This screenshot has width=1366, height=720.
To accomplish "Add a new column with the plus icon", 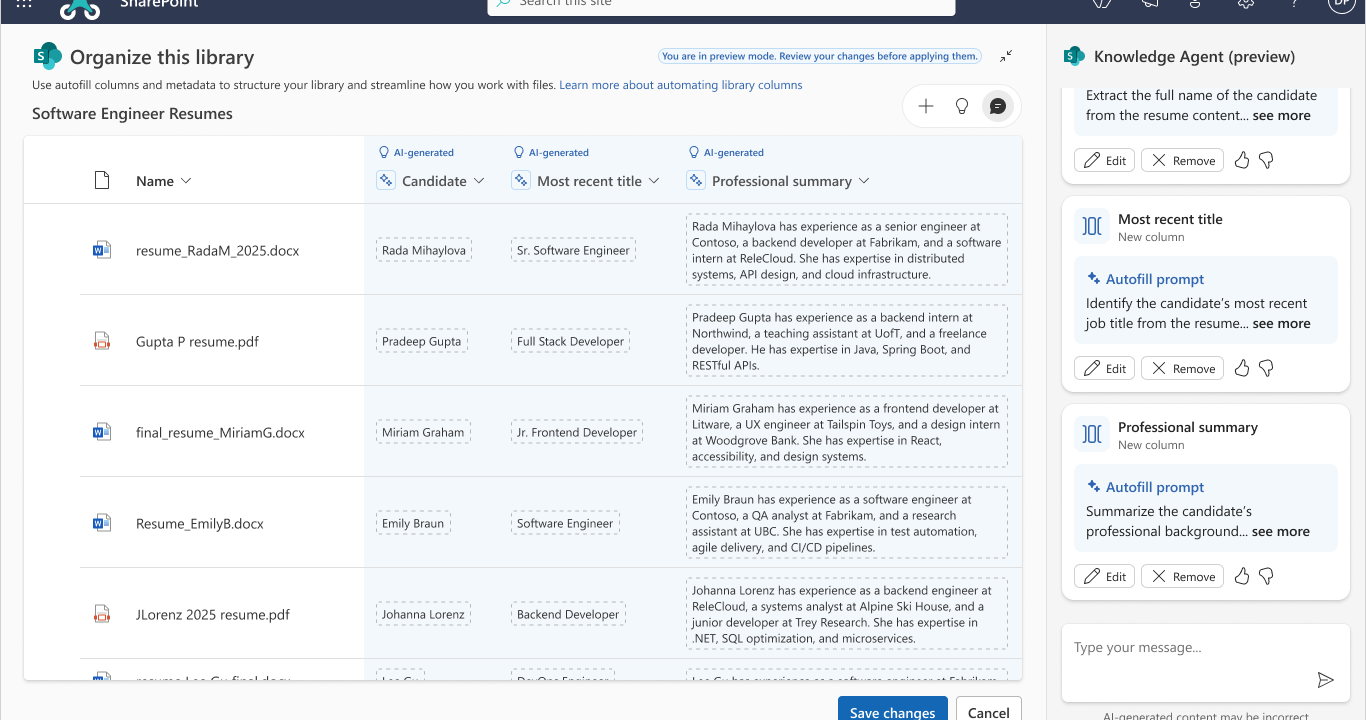I will coord(926,106).
